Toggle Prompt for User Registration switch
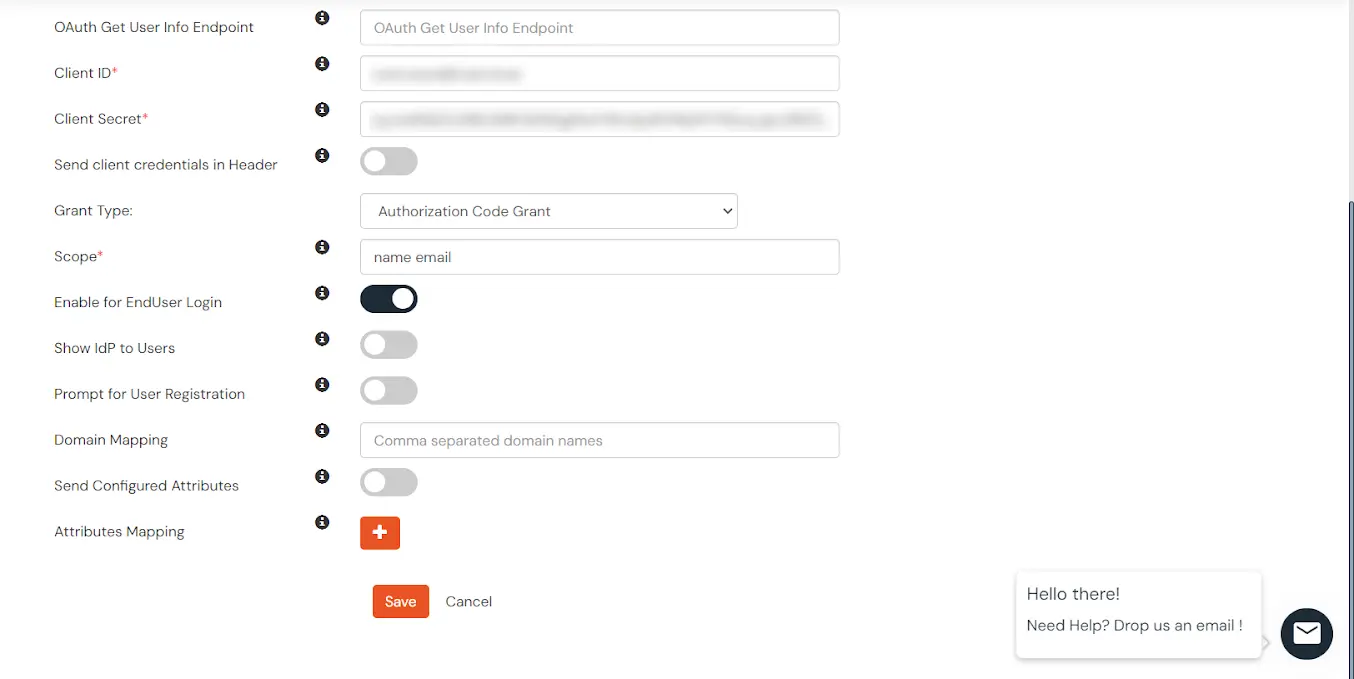This screenshot has width=1354, height=679. 388,391
